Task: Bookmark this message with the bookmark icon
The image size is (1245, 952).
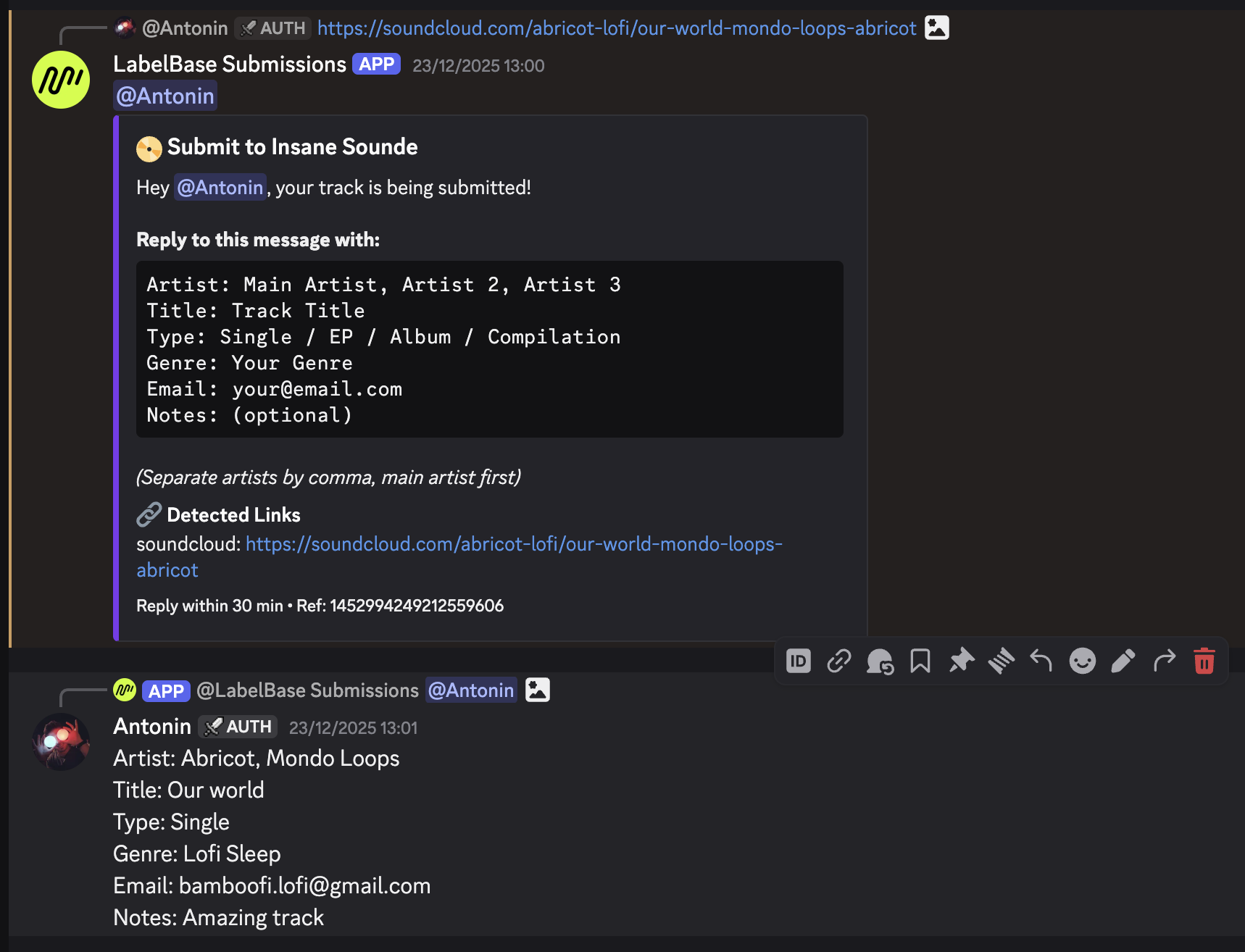Action: pyautogui.click(x=920, y=661)
